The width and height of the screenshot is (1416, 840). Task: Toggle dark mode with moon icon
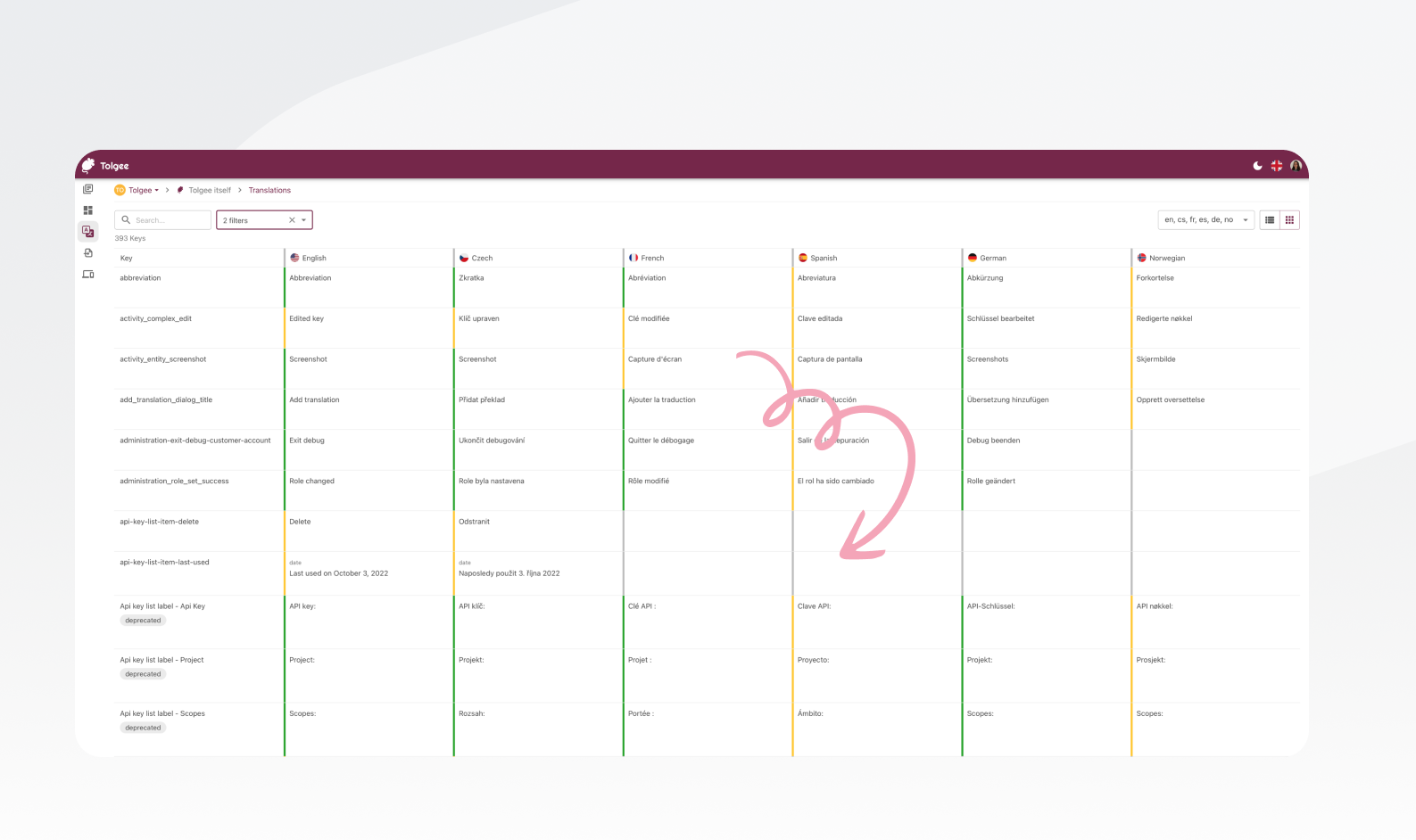coord(1257,166)
